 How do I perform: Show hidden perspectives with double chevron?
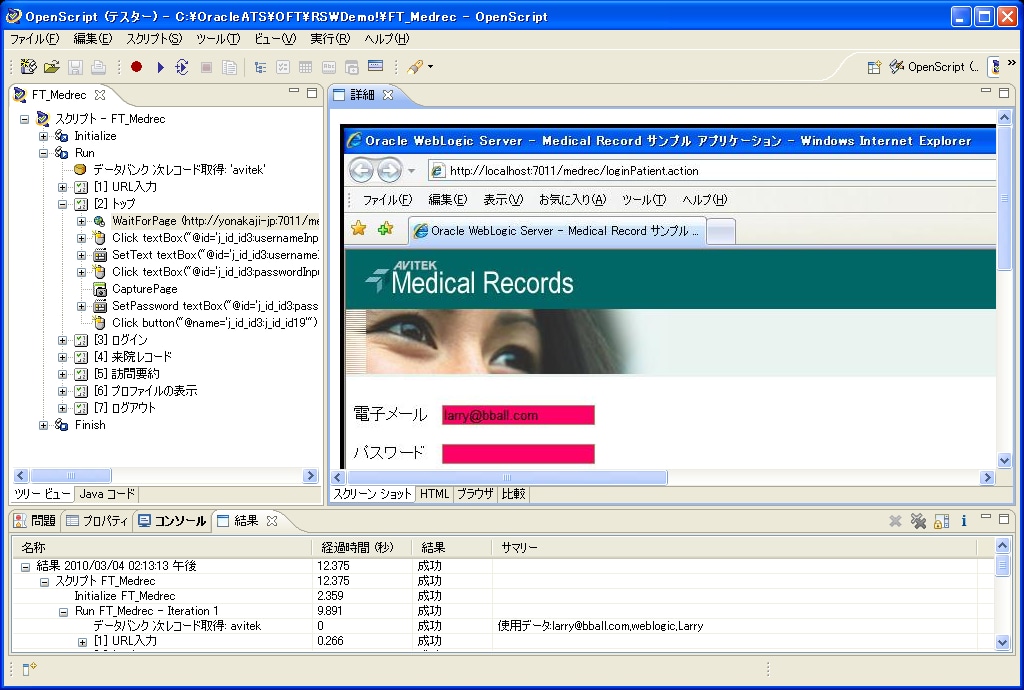(1012, 63)
